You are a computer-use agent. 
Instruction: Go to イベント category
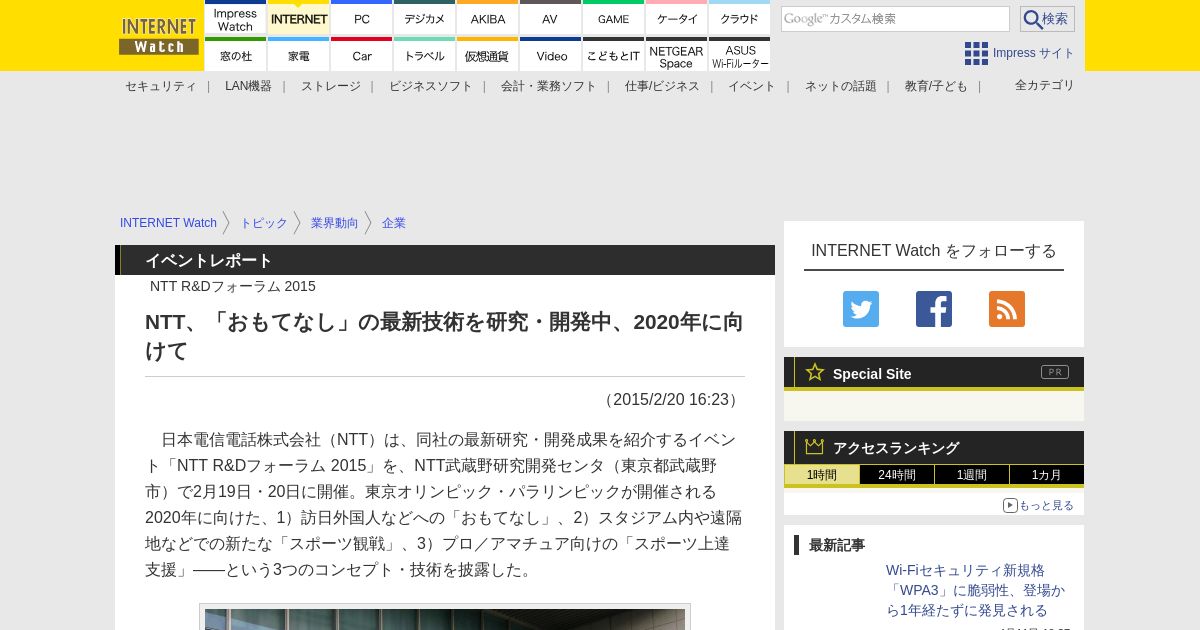tap(752, 86)
